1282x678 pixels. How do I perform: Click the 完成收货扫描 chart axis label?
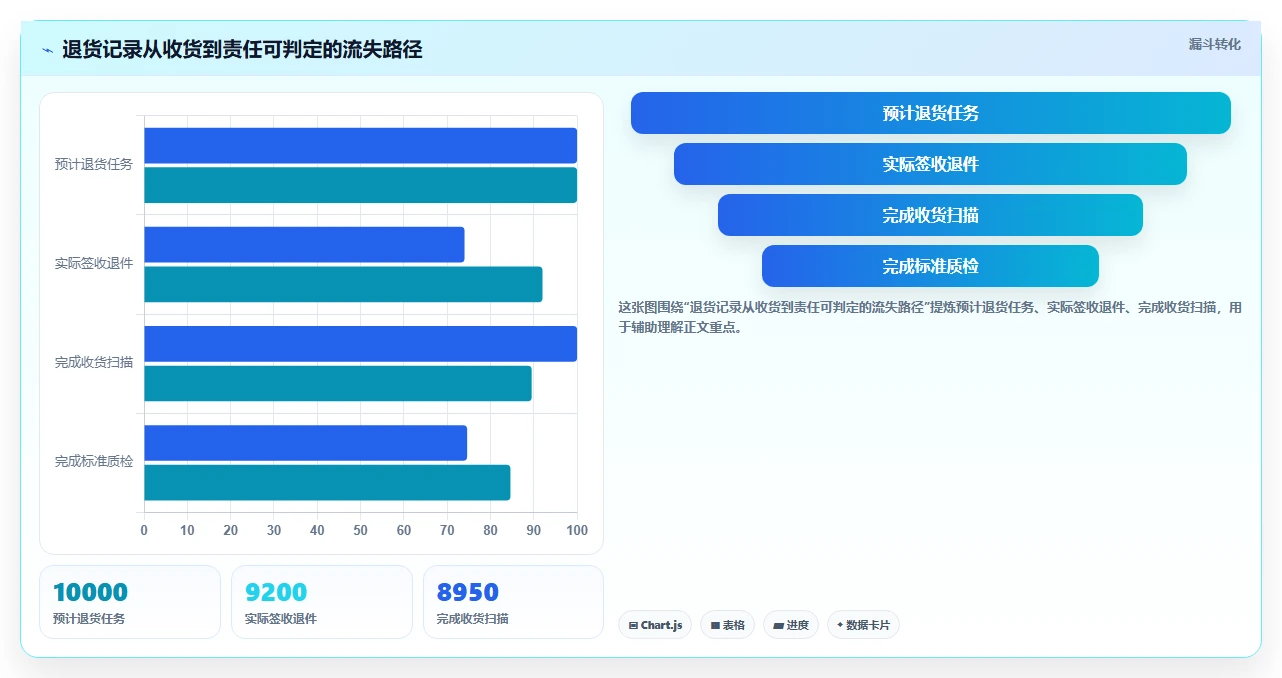point(94,363)
